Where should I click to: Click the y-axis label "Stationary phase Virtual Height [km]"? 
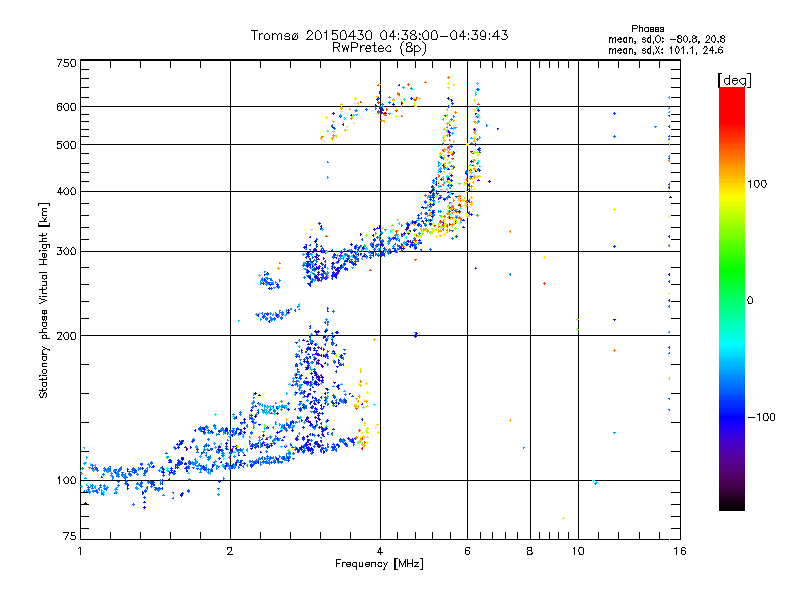pos(43,300)
